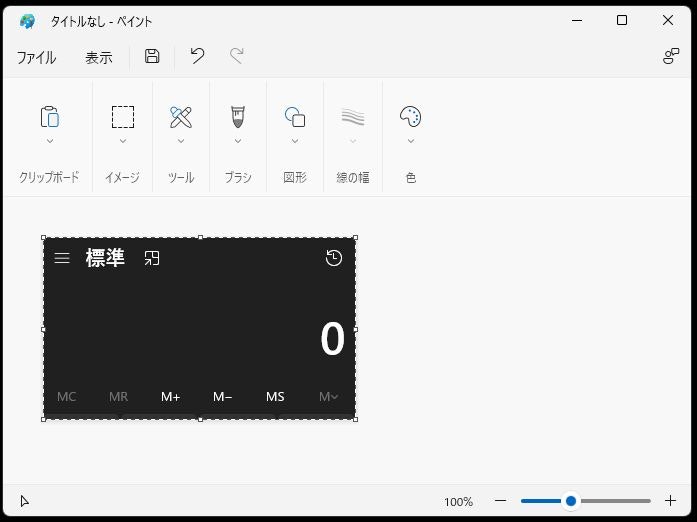
Task: Click the calculator display showing 0
Action: [x=332, y=339]
